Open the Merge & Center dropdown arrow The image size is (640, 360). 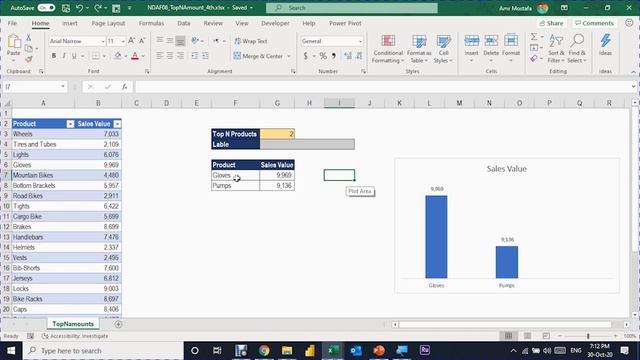point(289,56)
